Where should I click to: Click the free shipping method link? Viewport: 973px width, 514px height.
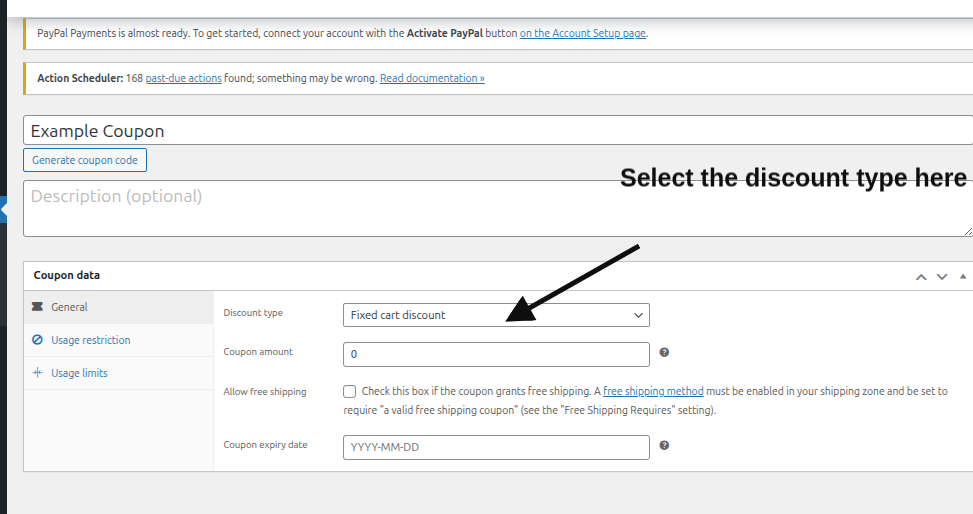pos(653,391)
